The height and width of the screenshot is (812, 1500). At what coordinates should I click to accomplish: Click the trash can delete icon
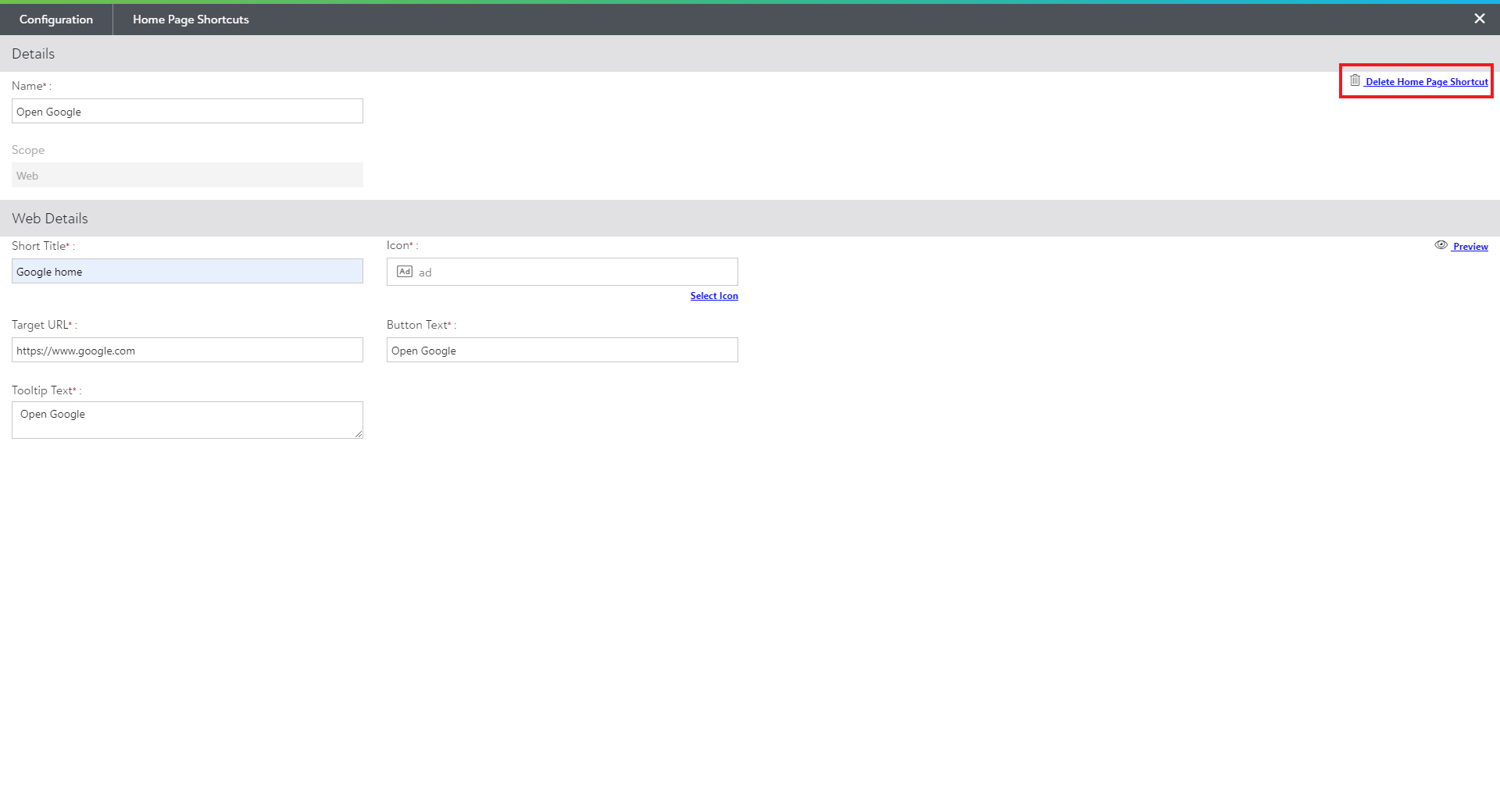(1355, 80)
